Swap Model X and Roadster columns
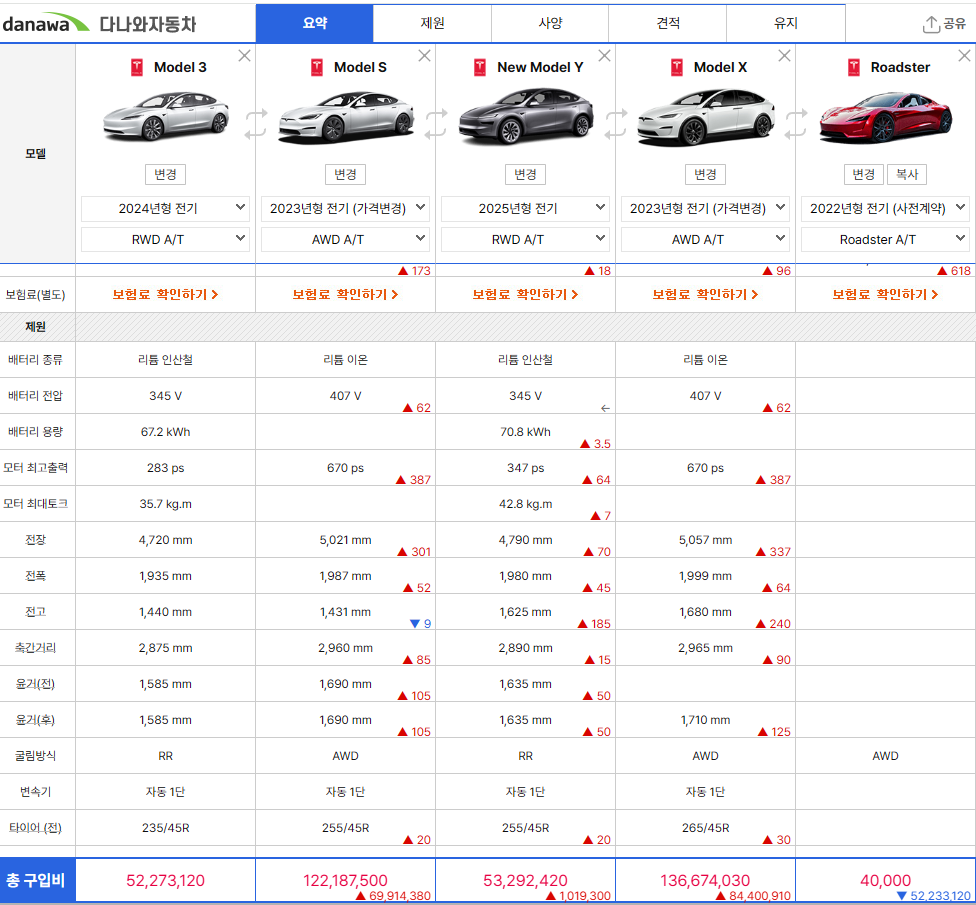This screenshot has height=905, width=976. [x=795, y=123]
